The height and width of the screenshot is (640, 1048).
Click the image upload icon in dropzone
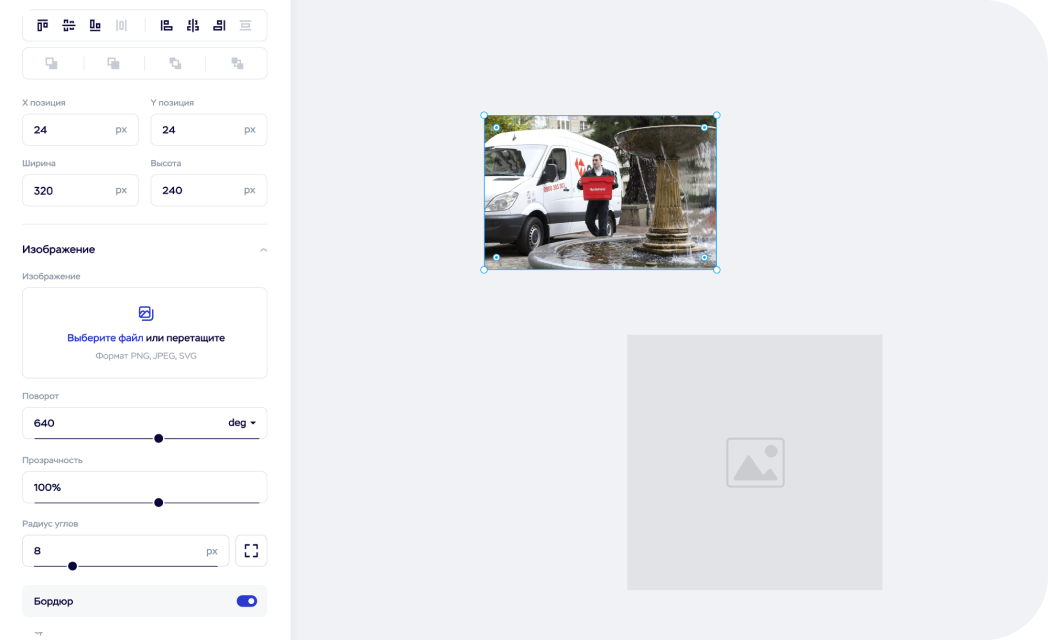click(145, 313)
